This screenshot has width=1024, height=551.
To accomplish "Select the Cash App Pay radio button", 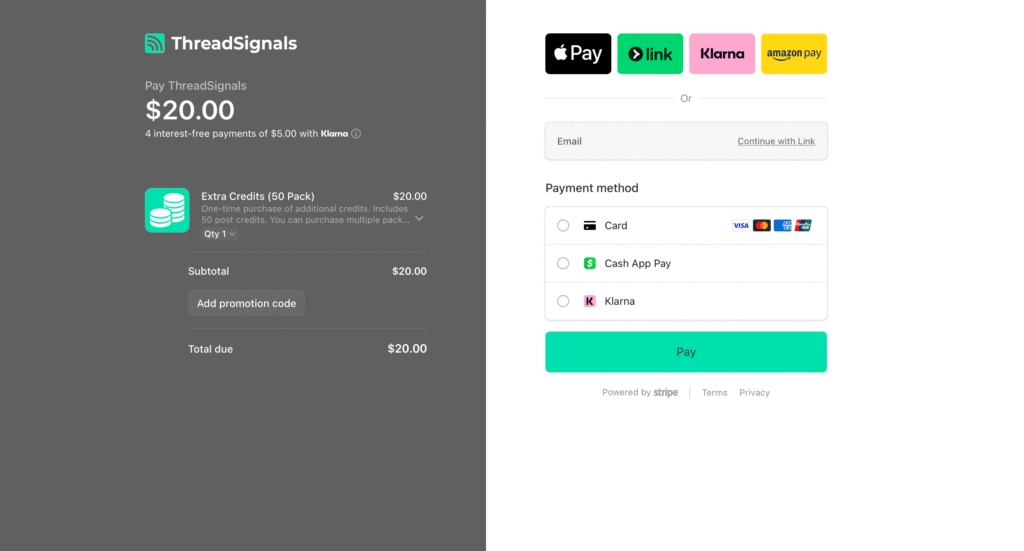I will 563,264.
